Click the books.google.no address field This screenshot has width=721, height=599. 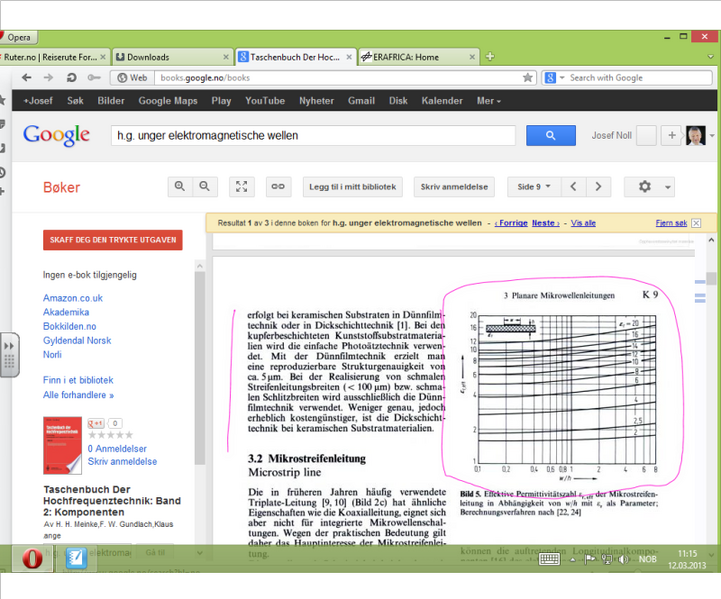pos(338,78)
